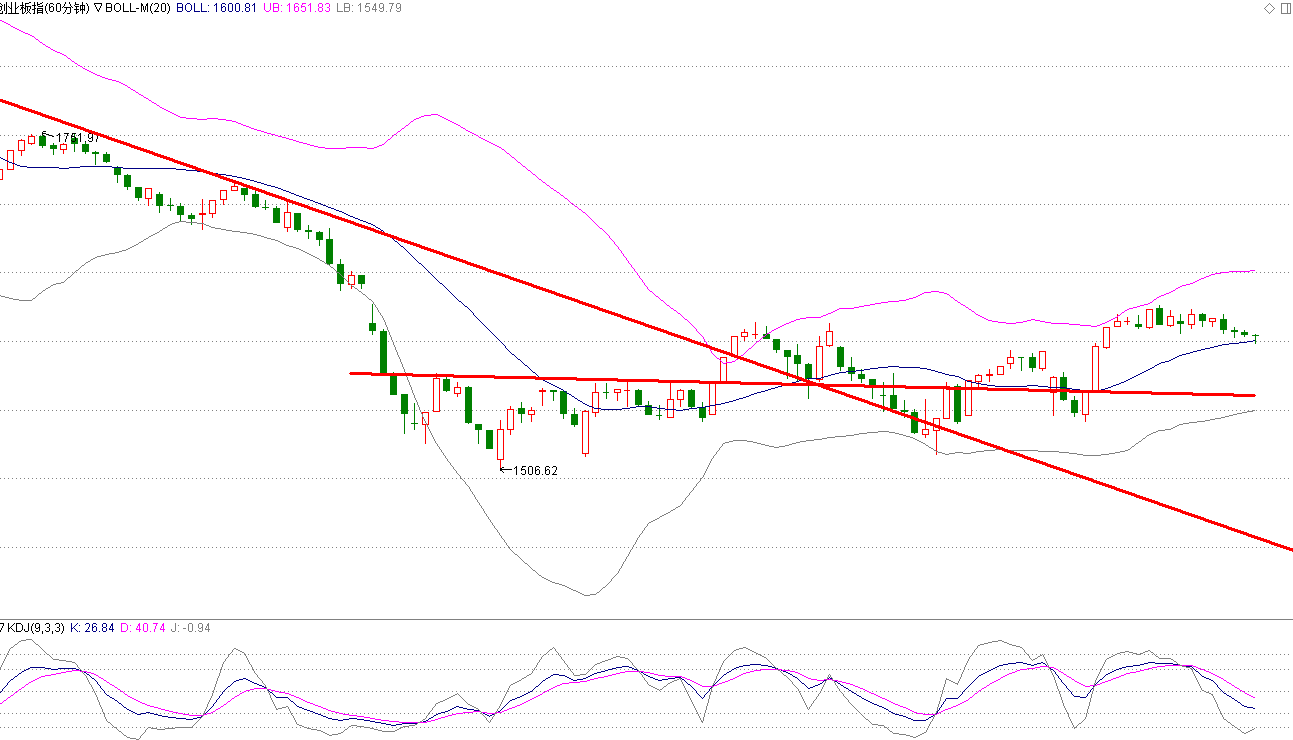
Task: Click the last candlestick on the right
Action: pyautogui.click(x=1255, y=337)
